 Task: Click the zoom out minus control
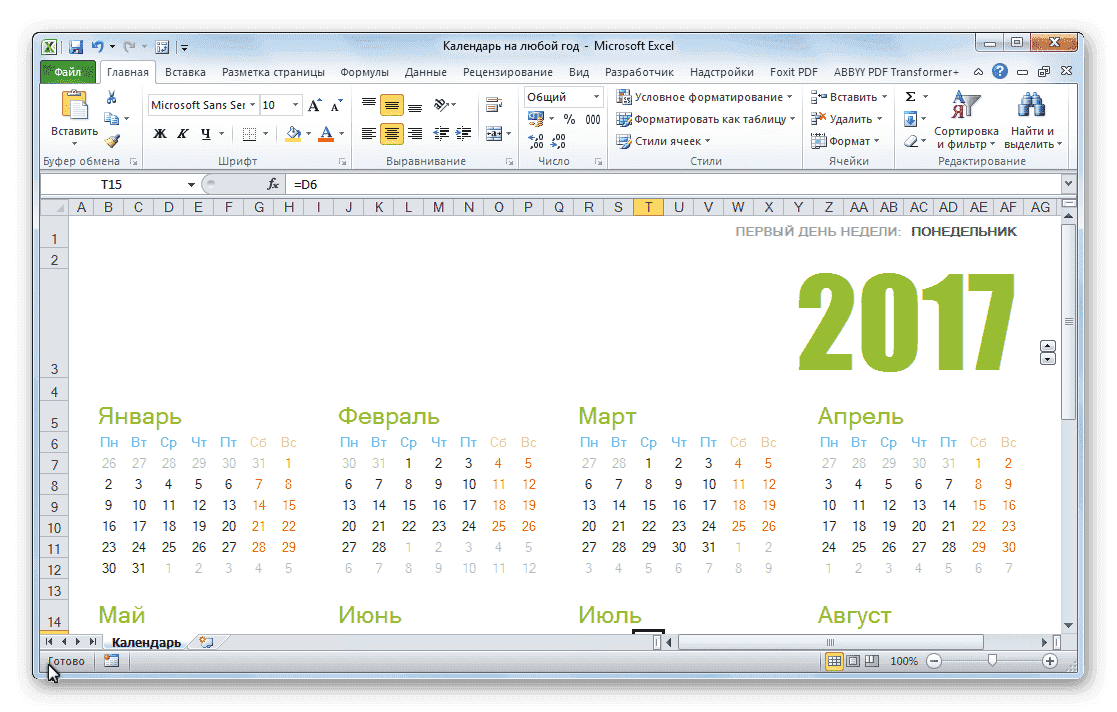933,661
